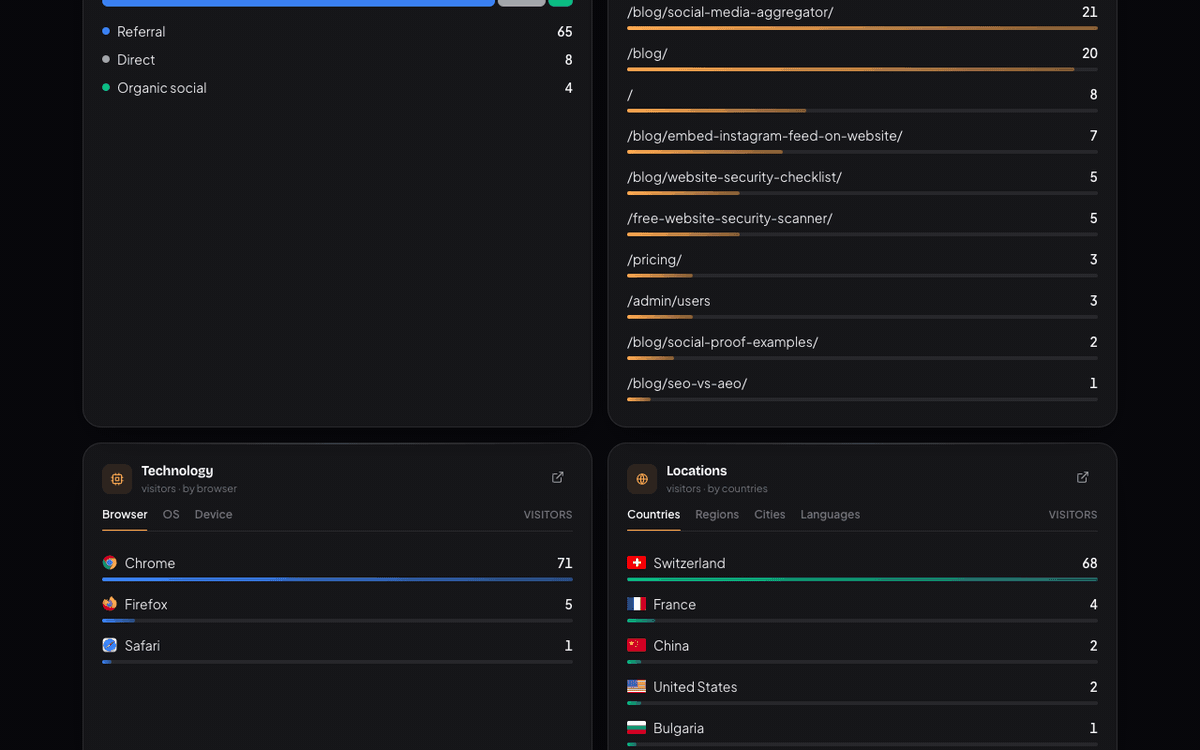
Task: Click the Locations panel title
Action: tap(697, 471)
